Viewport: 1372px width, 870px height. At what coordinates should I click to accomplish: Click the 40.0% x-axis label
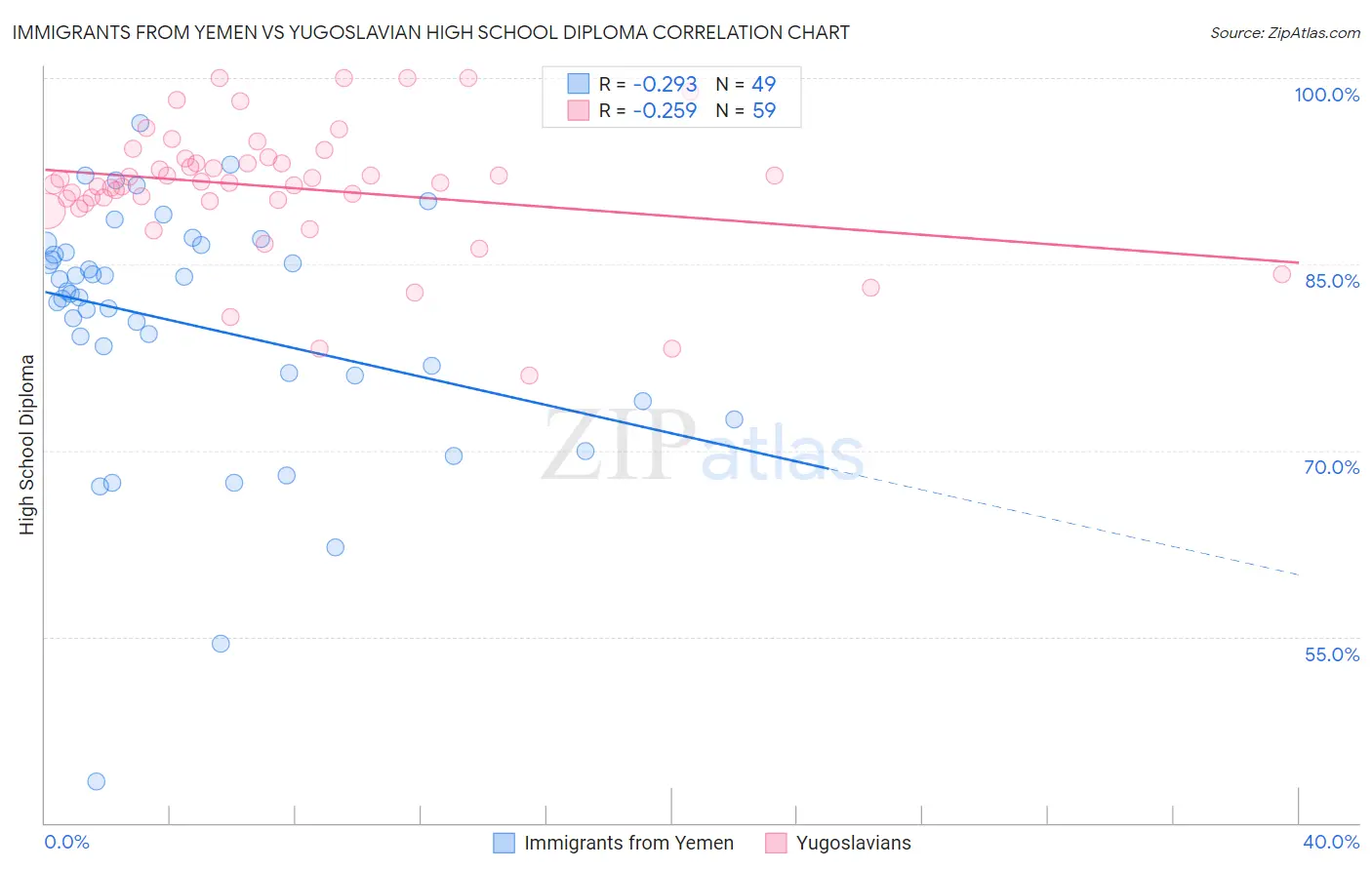(x=1331, y=842)
